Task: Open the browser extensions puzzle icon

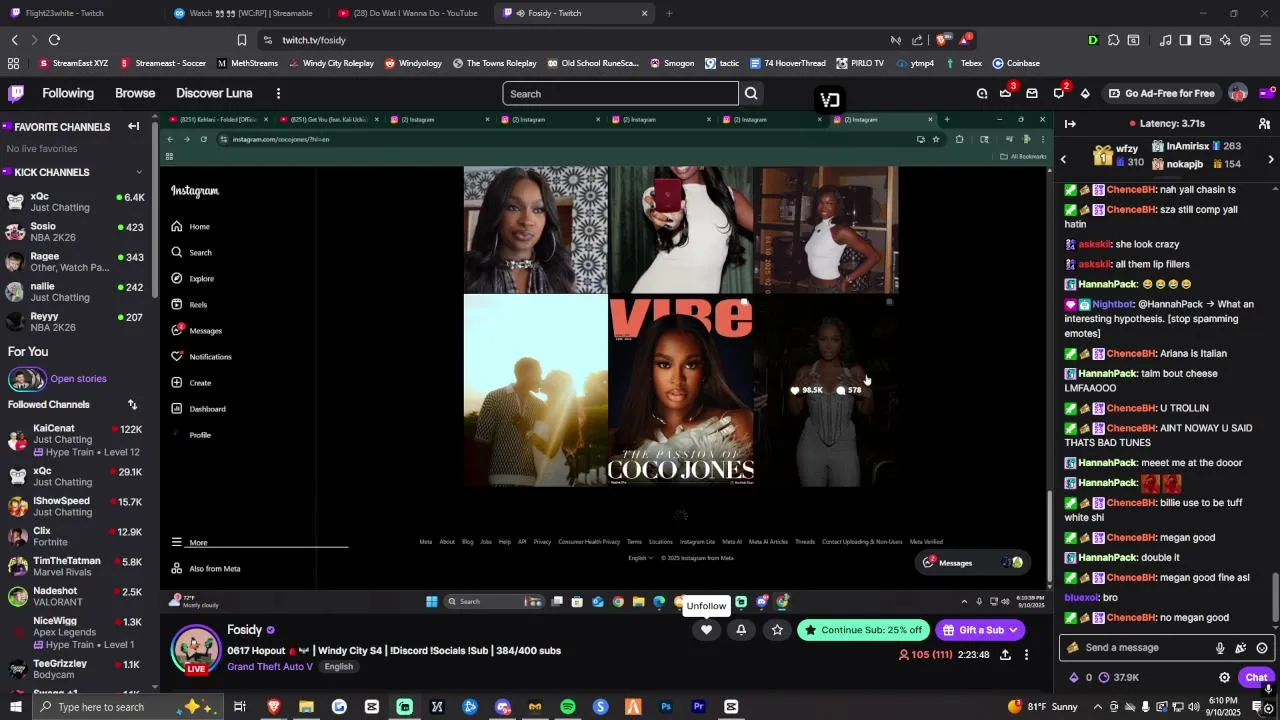Action: (x=1113, y=40)
